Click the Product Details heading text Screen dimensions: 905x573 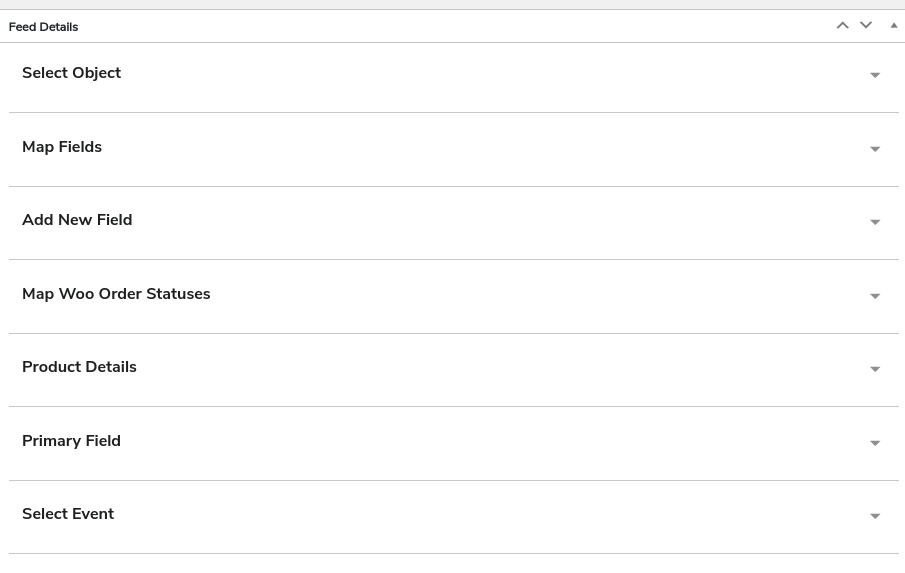point(79,367)
